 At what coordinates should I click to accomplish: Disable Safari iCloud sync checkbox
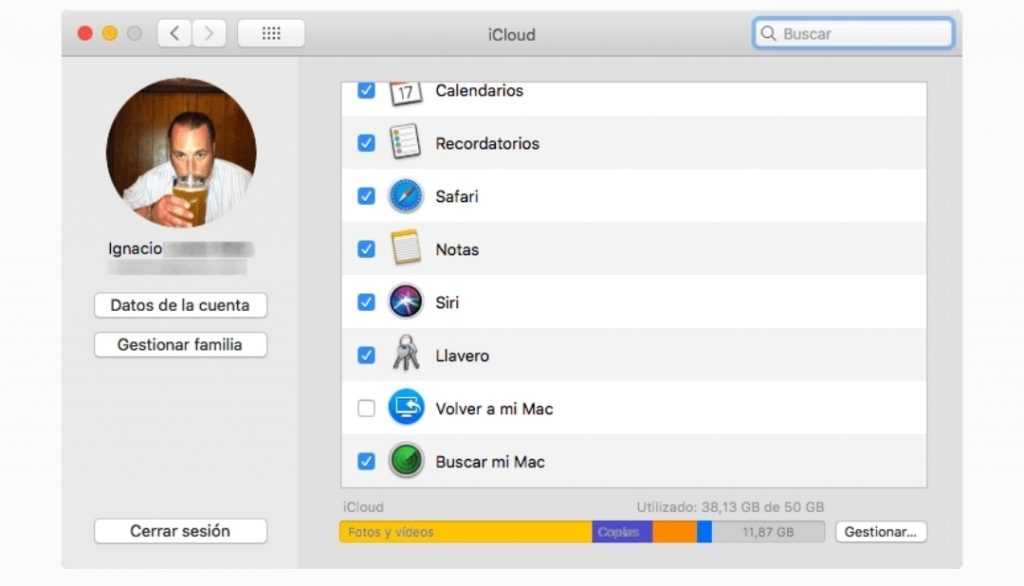tap(366, 196)
